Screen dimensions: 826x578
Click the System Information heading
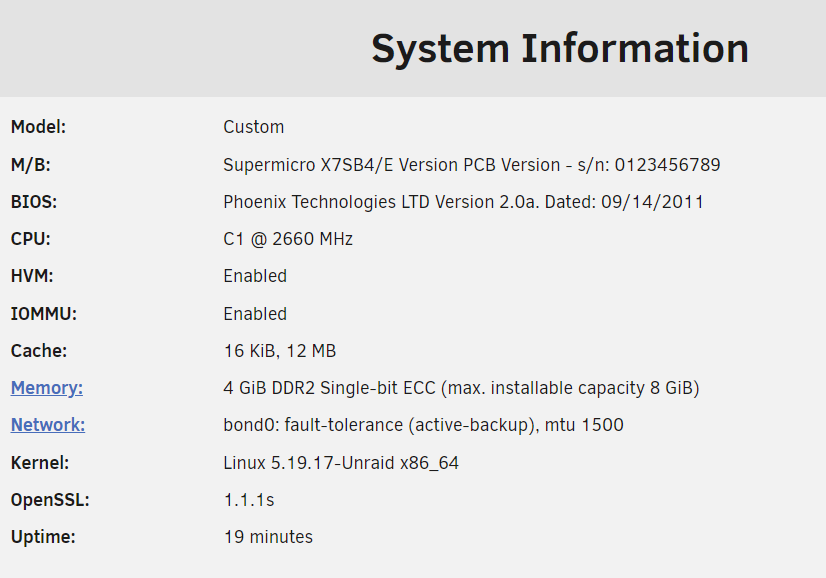tap(560, 48)
